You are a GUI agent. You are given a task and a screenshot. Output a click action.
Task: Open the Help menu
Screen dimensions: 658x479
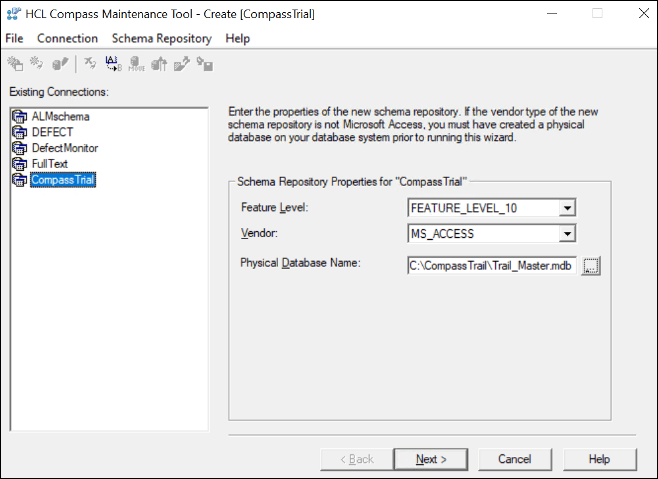tap(238, 38)
